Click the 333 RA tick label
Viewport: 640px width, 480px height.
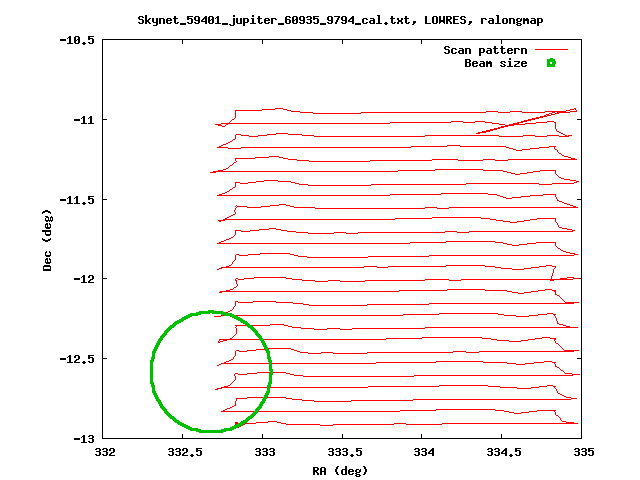click(265, 452)
